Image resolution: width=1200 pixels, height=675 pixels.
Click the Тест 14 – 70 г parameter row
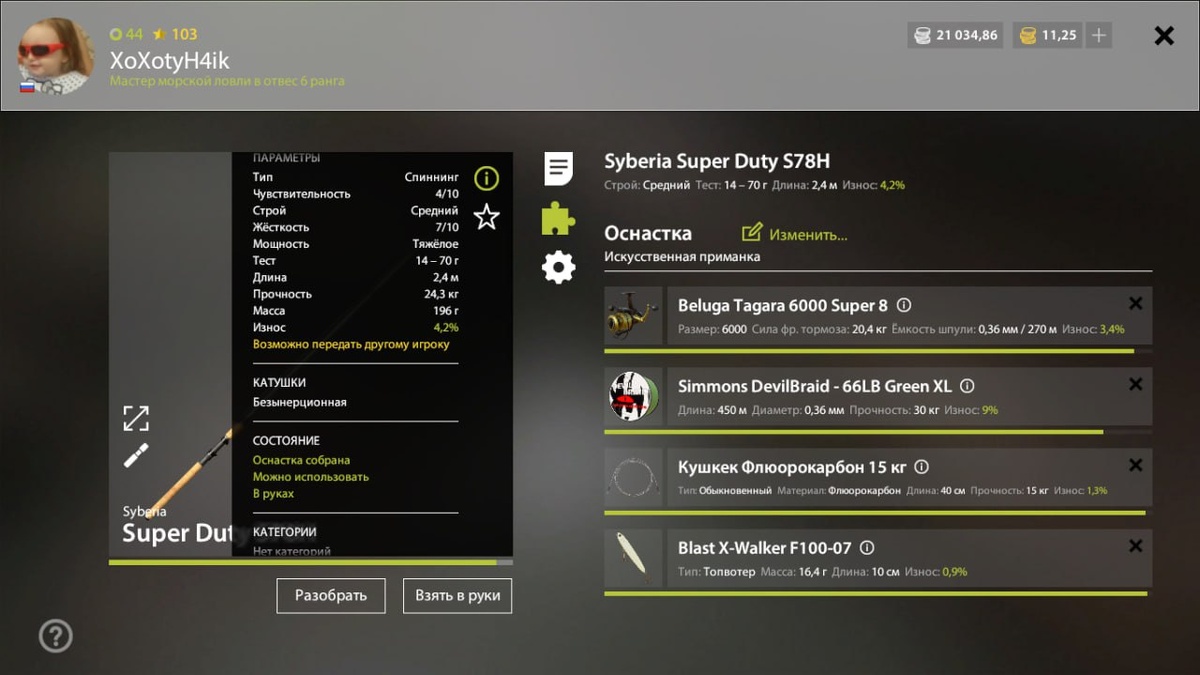point(356,260)
